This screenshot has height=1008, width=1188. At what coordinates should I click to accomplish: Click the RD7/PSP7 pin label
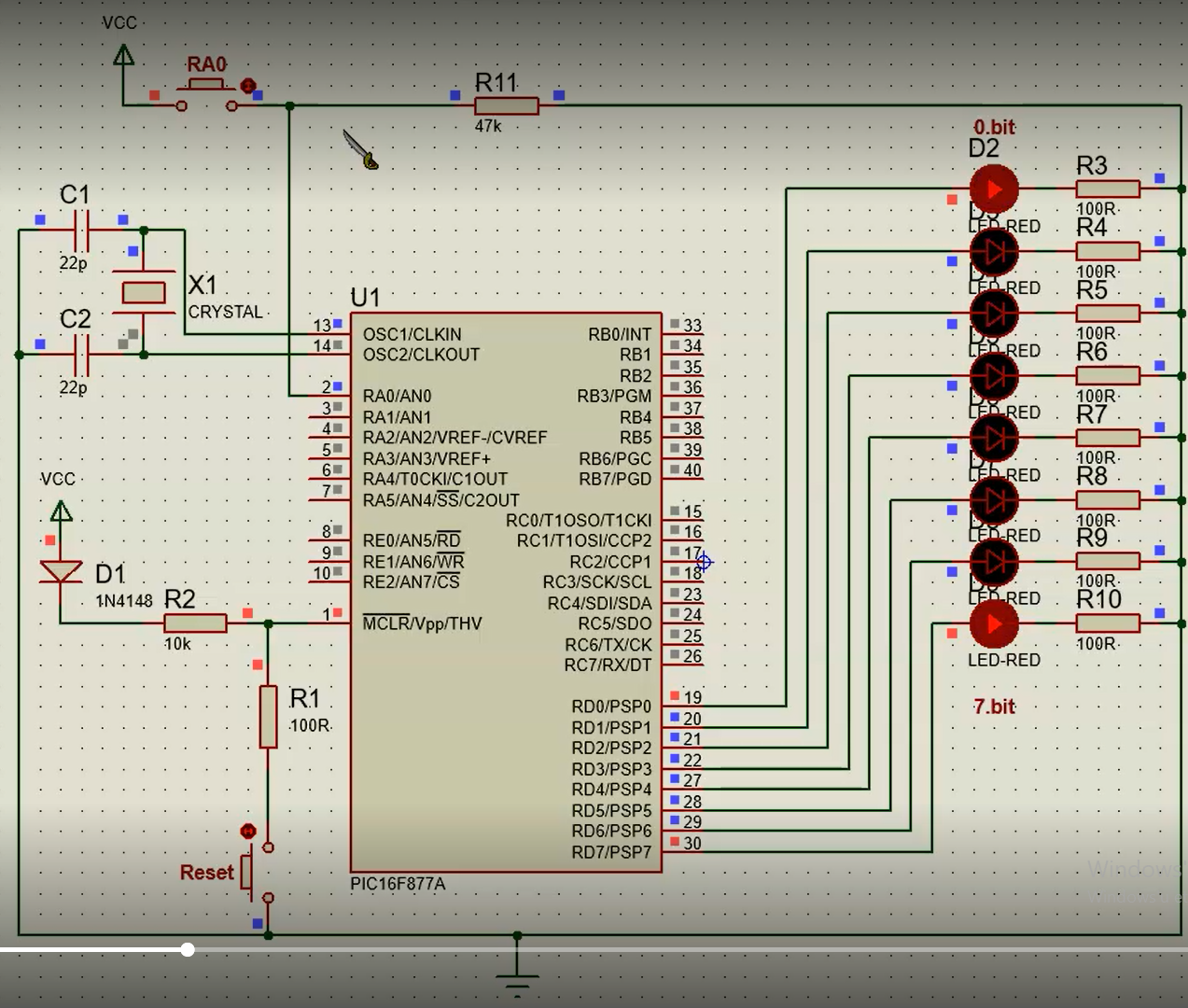coord(611,852)
